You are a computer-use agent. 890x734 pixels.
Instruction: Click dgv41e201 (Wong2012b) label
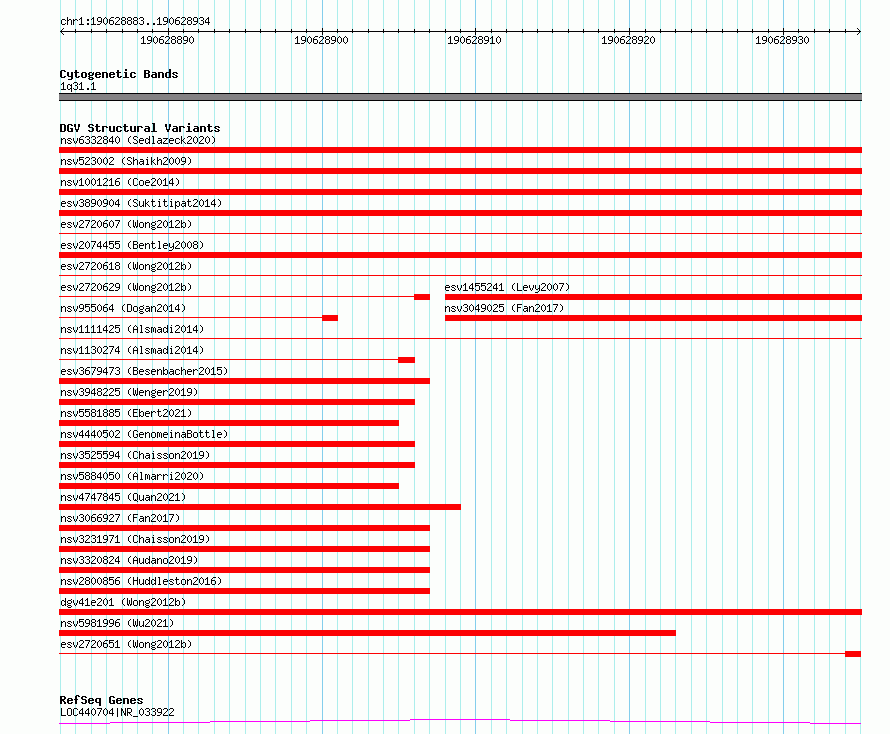[x=123, y=602]
